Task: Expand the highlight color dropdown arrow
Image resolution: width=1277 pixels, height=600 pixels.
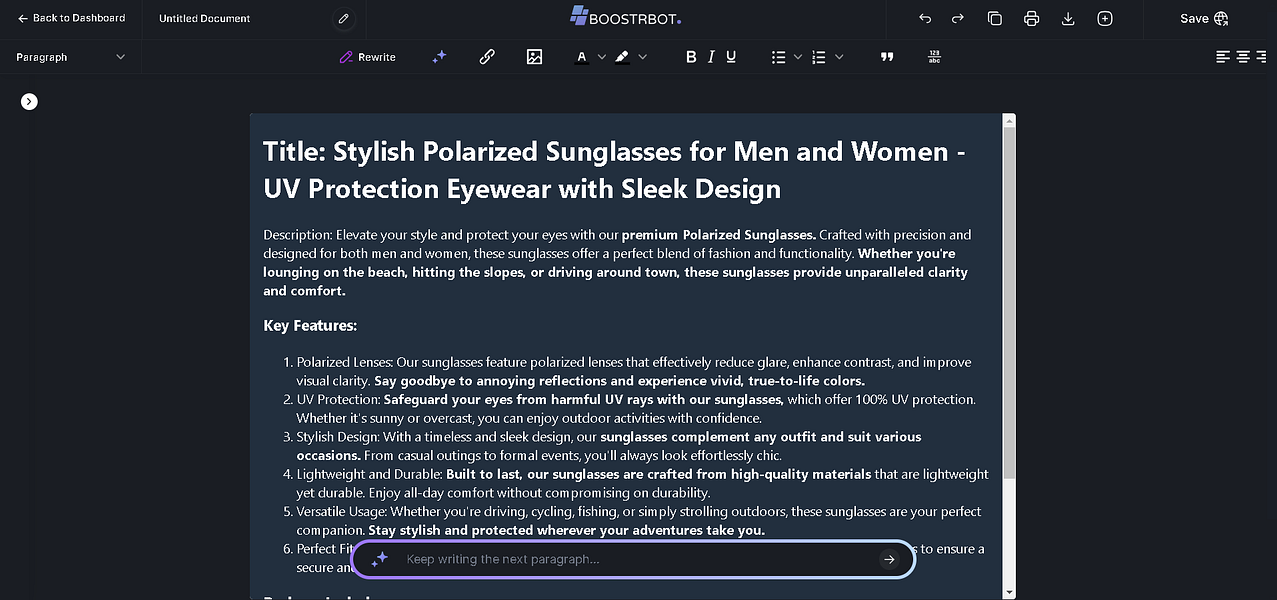Action: tap(642, 57)
